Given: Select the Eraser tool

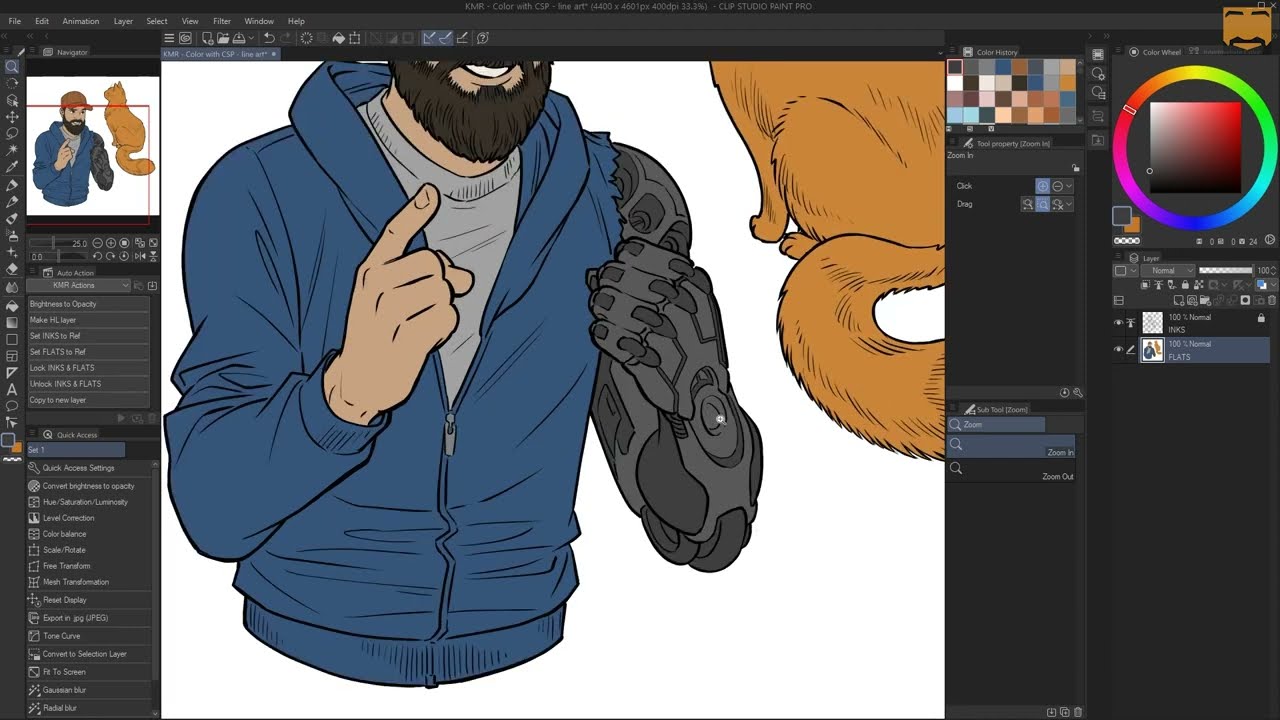Looking at the screenshot, I should (x=12, y=269).
